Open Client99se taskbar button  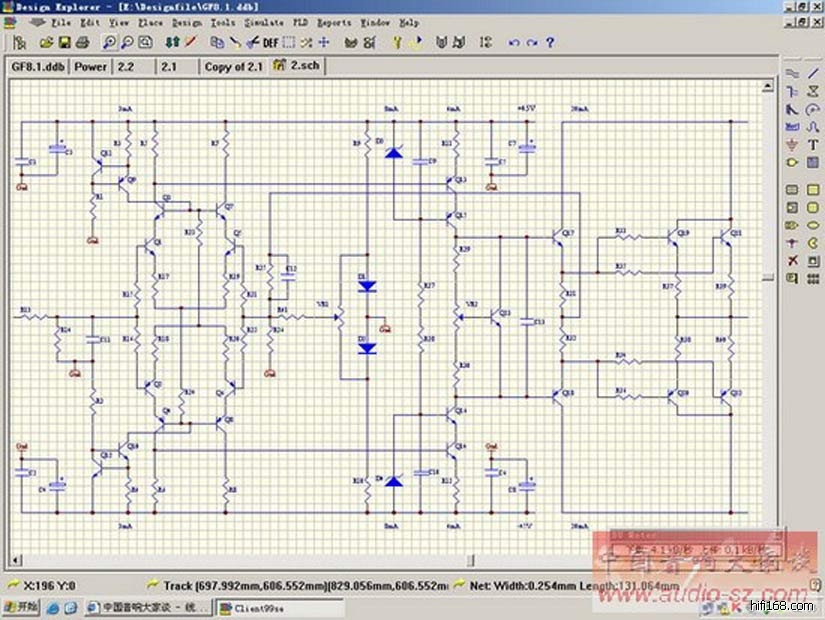(x=260, y=607)
